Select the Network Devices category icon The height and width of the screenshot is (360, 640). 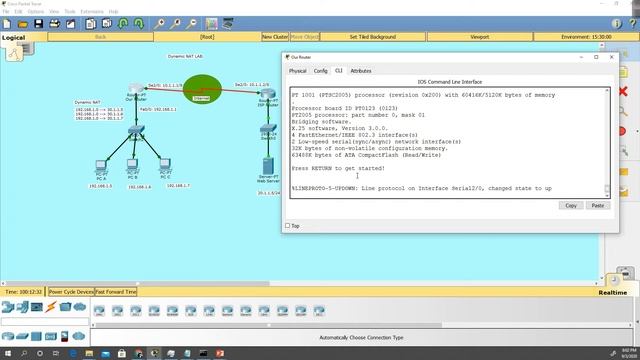pyautogui.click(x=8, y=307)
